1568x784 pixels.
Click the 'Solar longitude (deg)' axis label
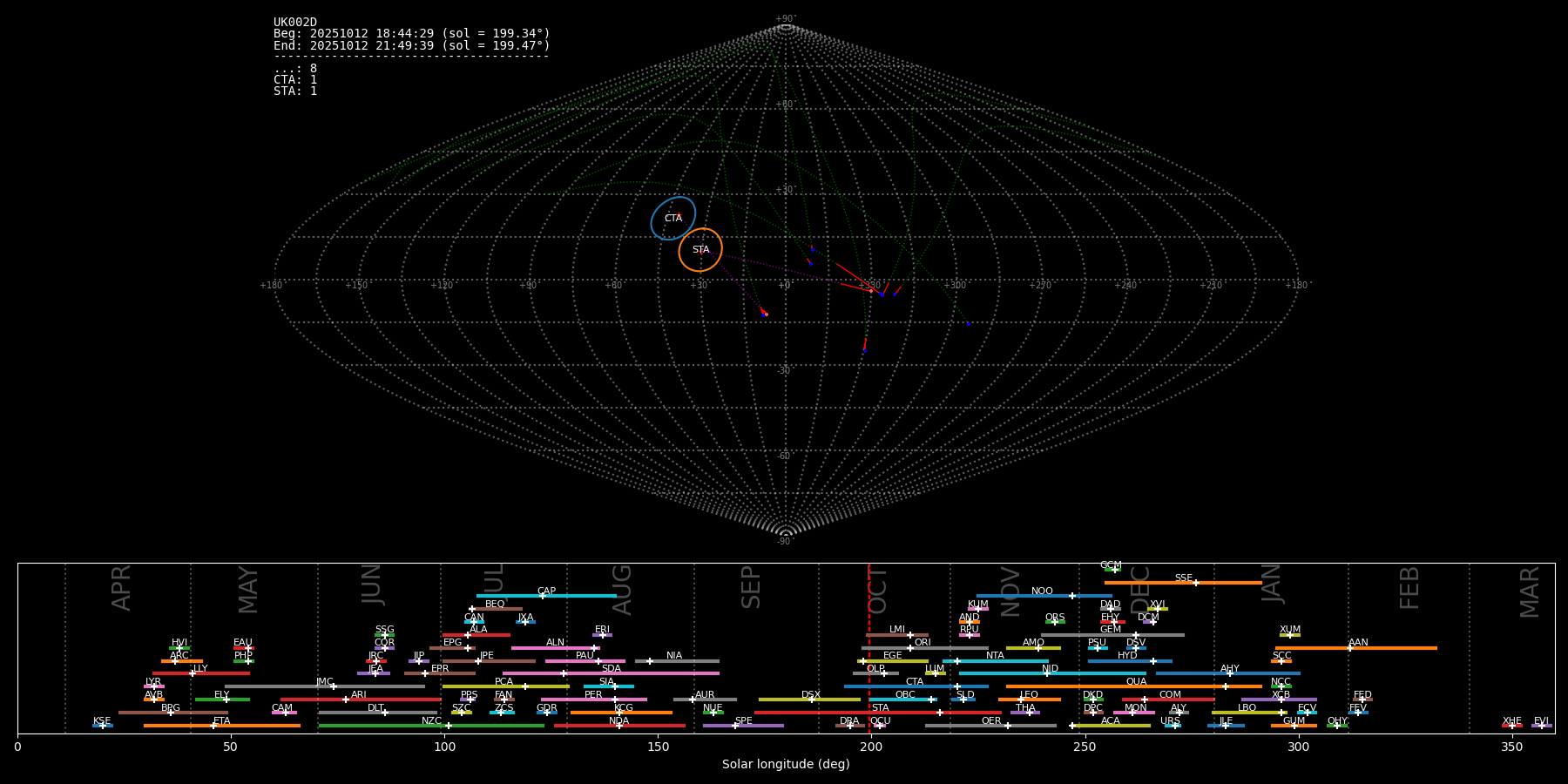786,764
